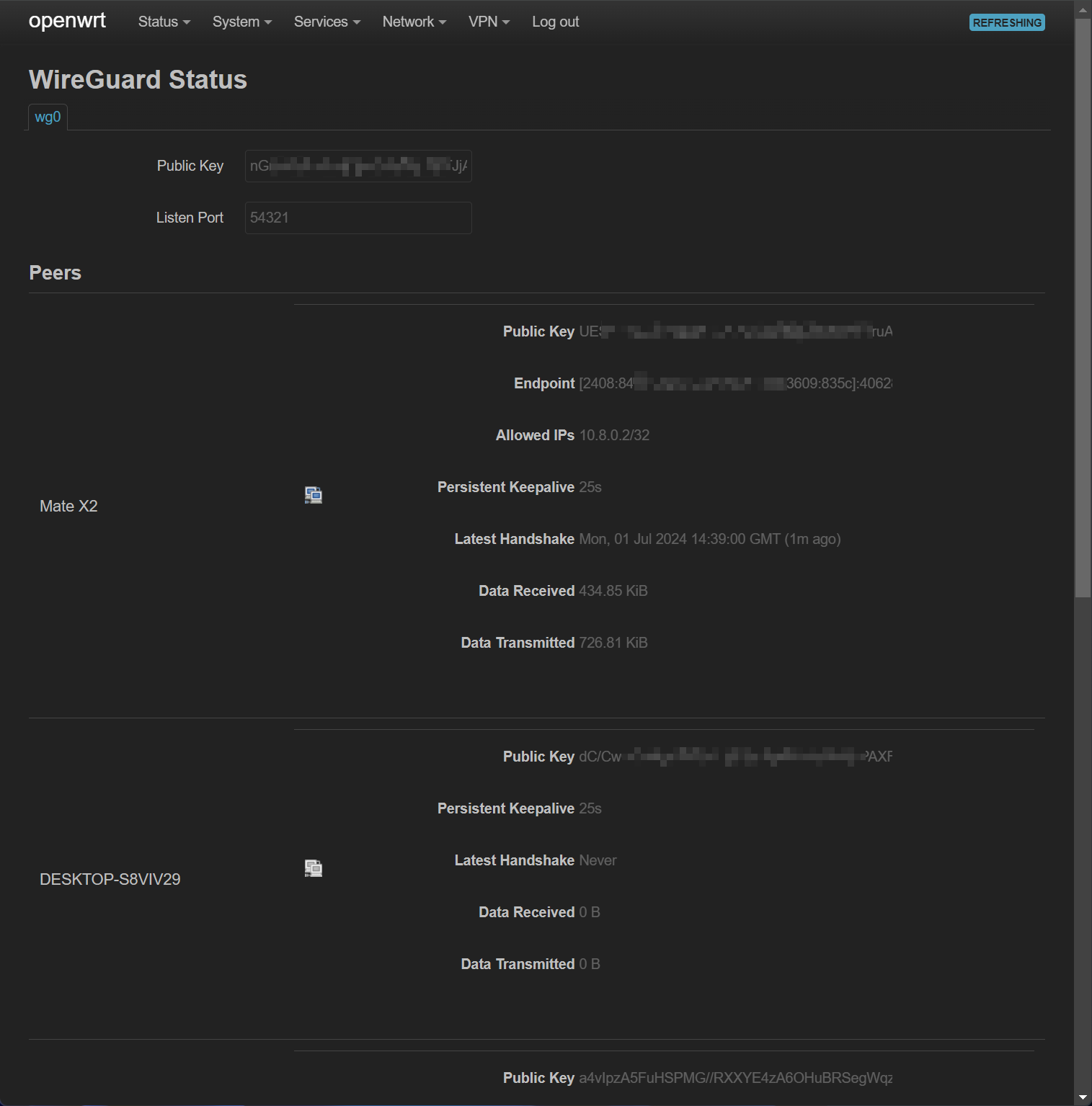Click the DESKTOP-S8VIV29 peer name
1092x1106 pixels.
[110, 880]
